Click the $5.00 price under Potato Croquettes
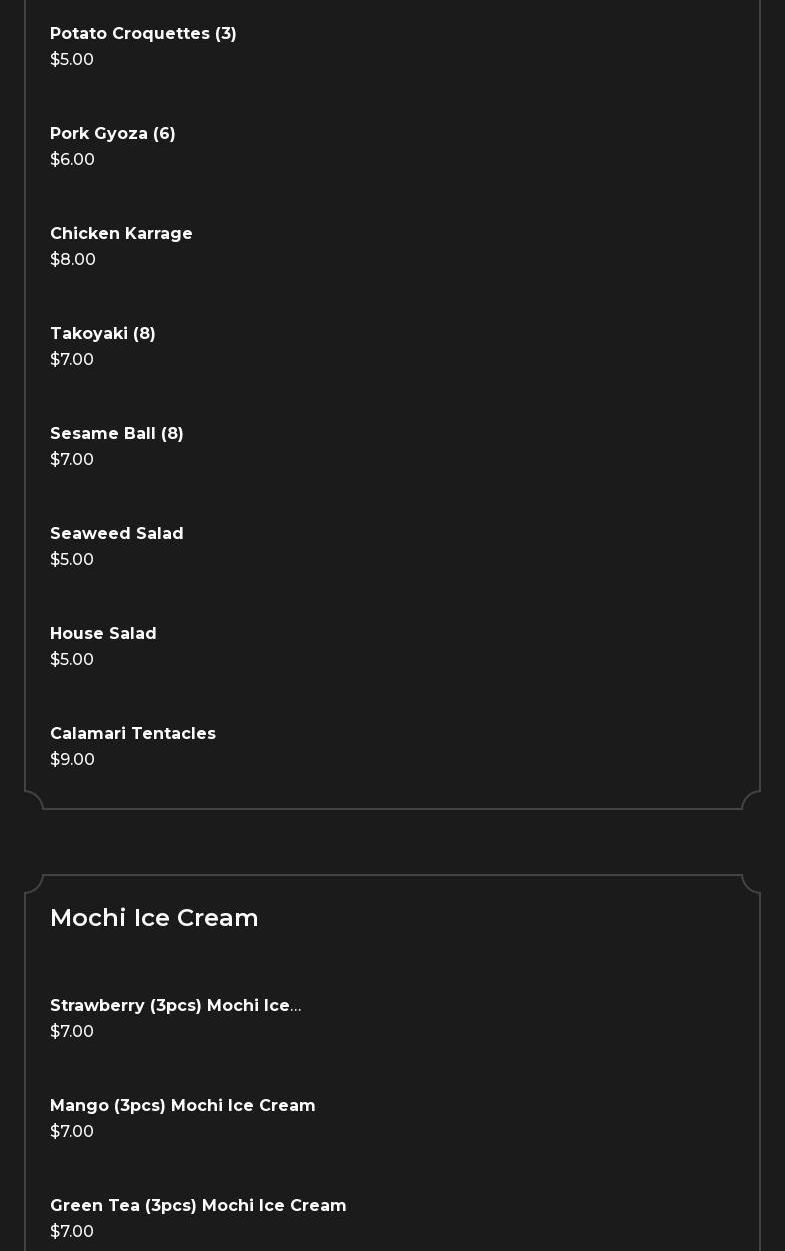This screenshot has height=1251, width=785. click(72, 60)
